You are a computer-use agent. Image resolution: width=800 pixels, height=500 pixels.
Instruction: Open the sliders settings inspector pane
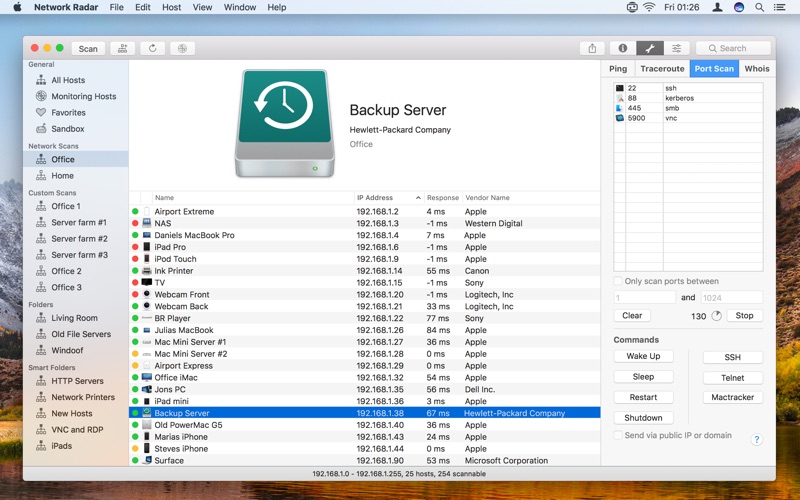[677, 48]
